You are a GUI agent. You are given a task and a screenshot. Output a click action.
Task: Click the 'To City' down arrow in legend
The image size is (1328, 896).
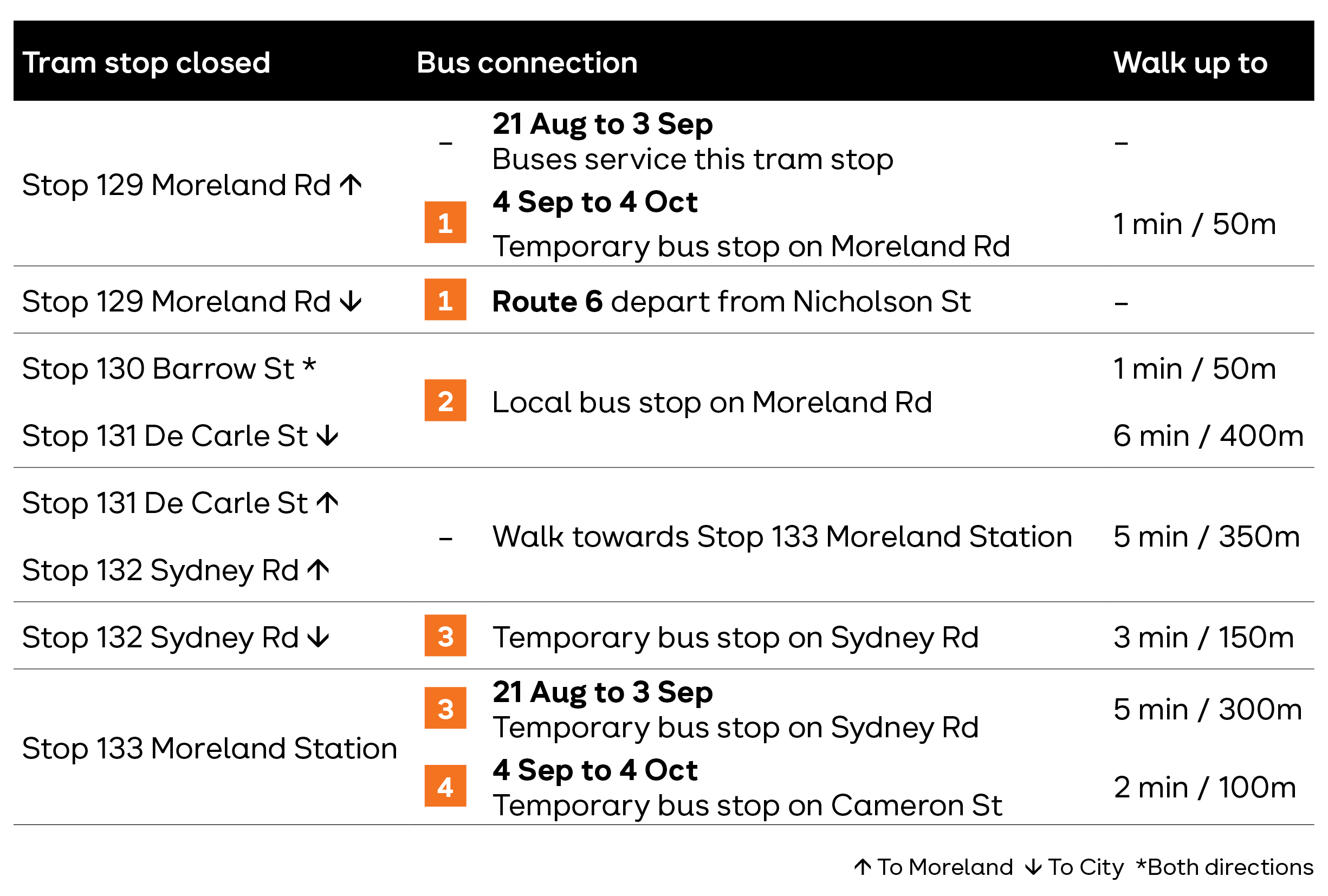[1033, 867]
